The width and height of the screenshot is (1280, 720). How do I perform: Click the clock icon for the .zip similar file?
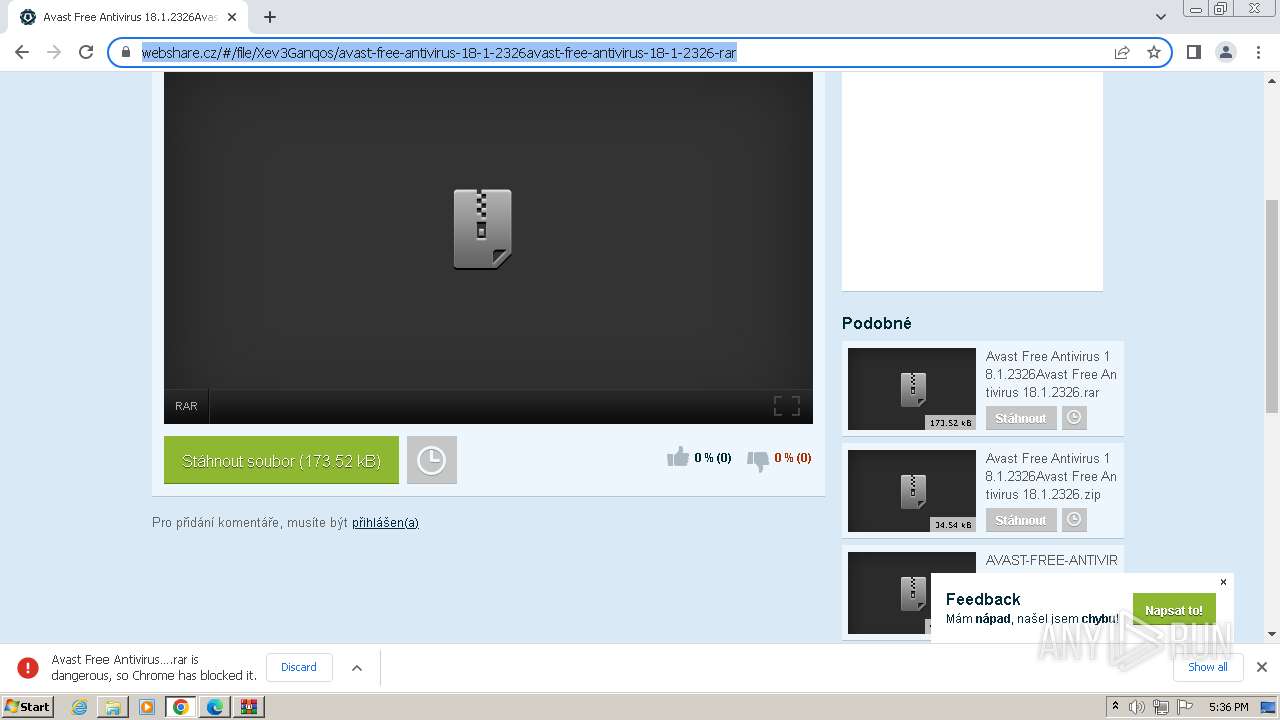pyautogui.click(x=1074, y=520)
